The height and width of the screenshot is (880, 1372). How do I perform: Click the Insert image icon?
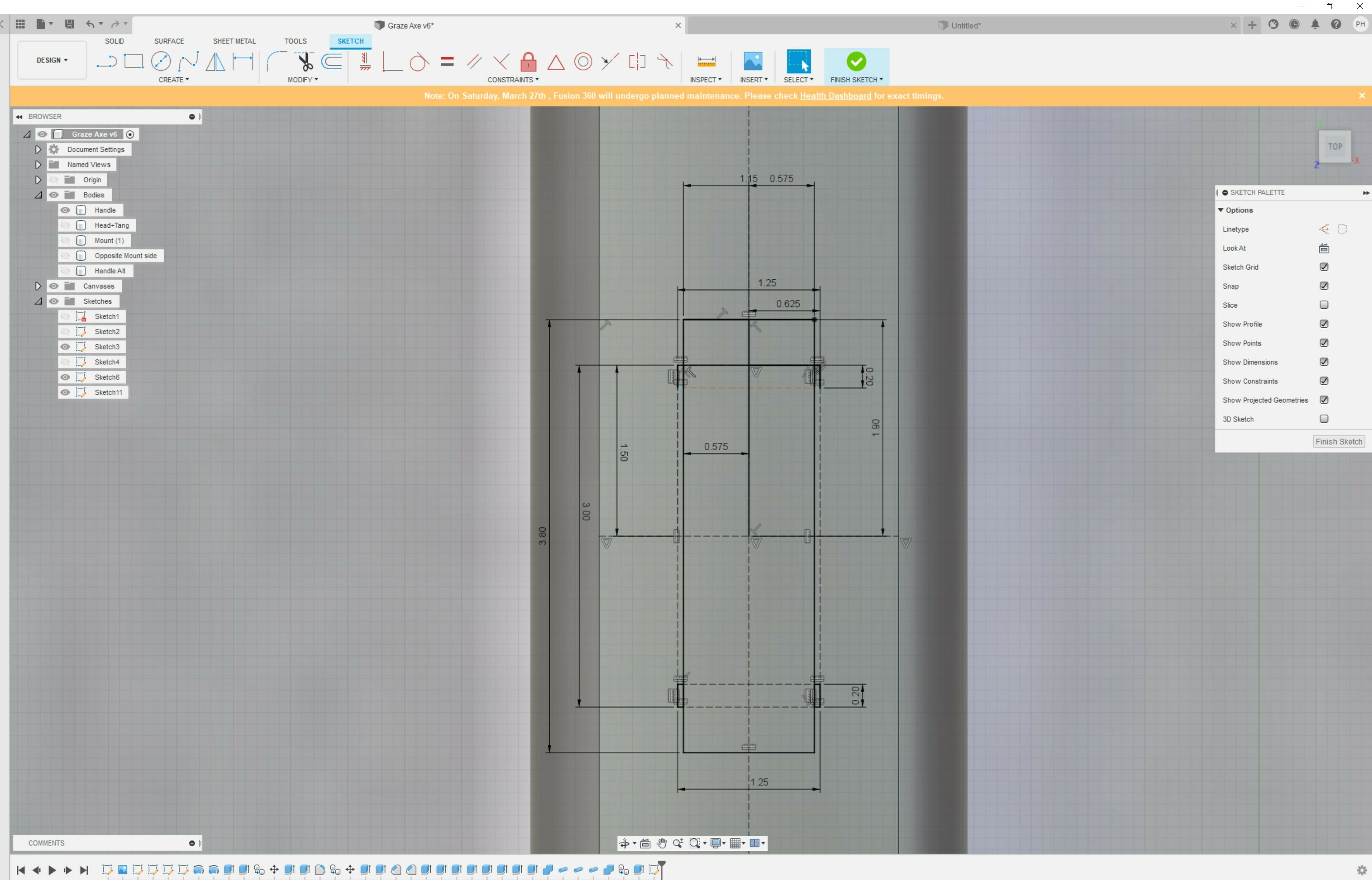pyautogui.click(x=753, y=61)
